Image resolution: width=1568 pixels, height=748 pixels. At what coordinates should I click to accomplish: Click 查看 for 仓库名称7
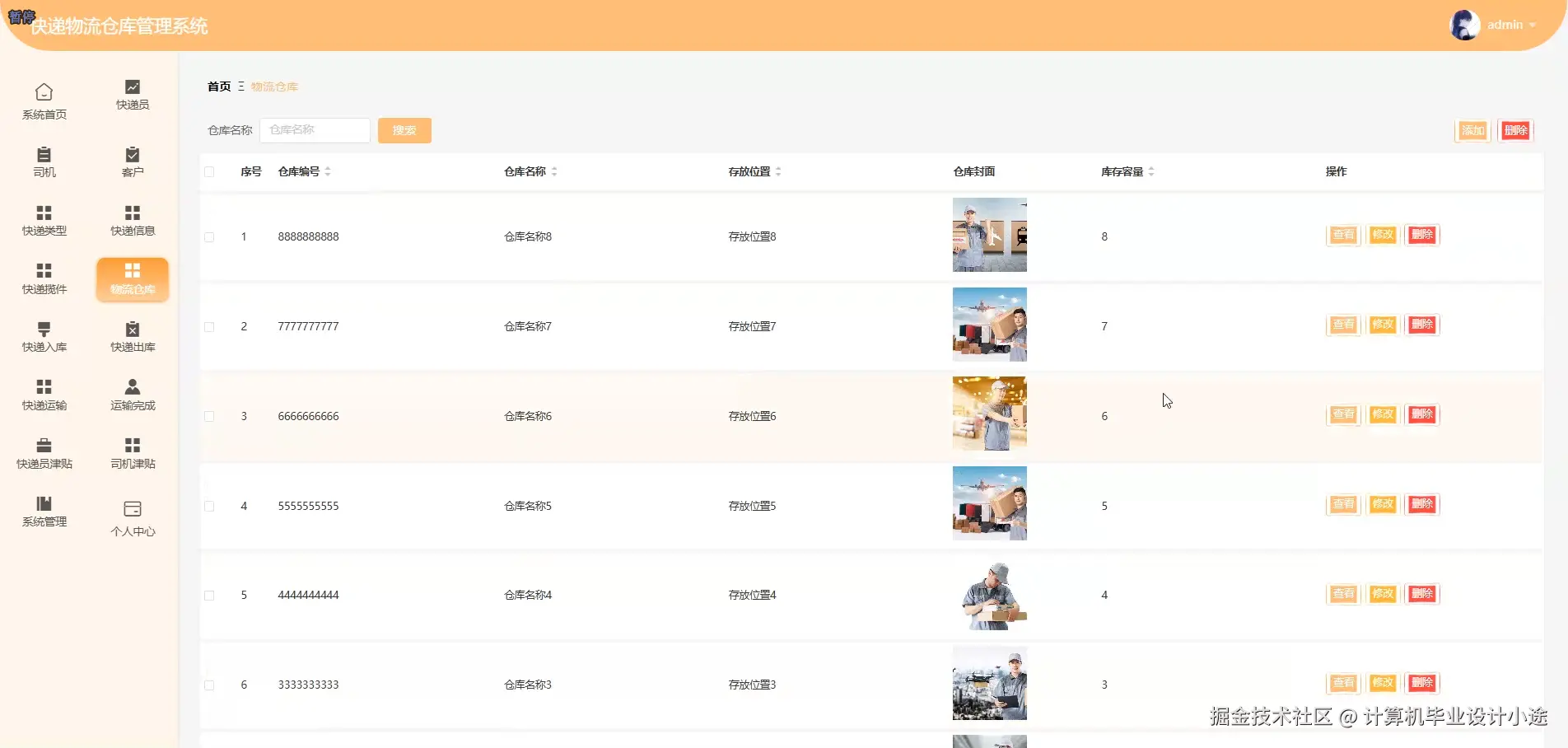pyautogui.click(x=1343, y=325)
